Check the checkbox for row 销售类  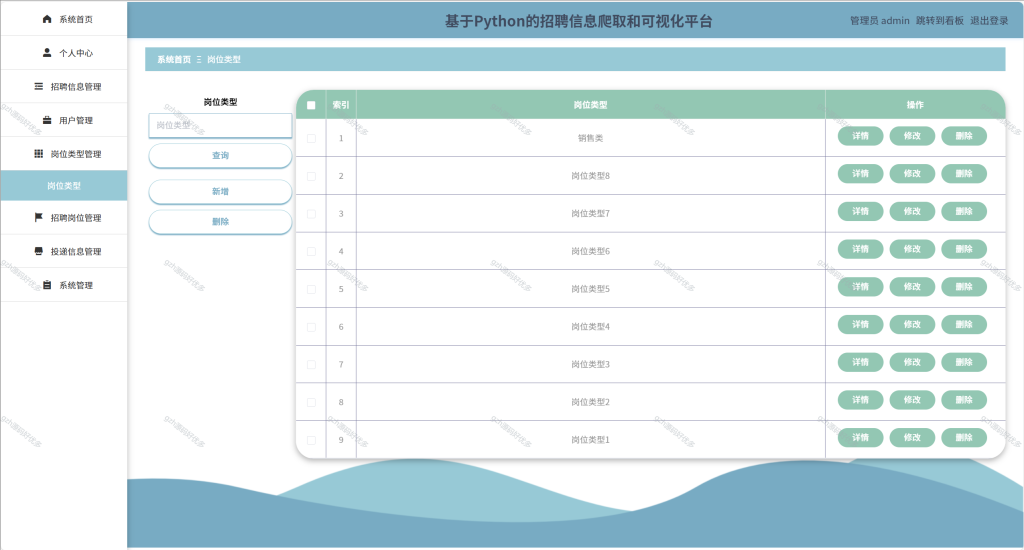[x=312, y=138]
